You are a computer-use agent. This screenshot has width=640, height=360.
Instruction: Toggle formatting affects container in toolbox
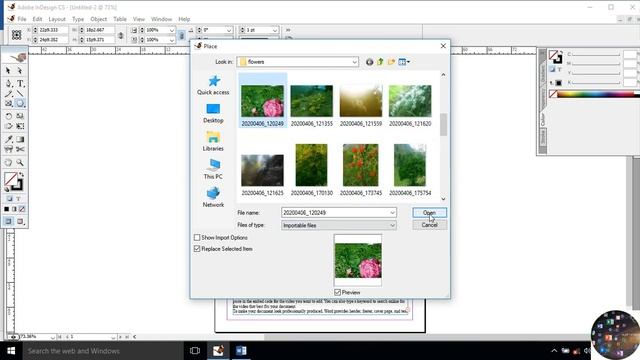point(9,199)
